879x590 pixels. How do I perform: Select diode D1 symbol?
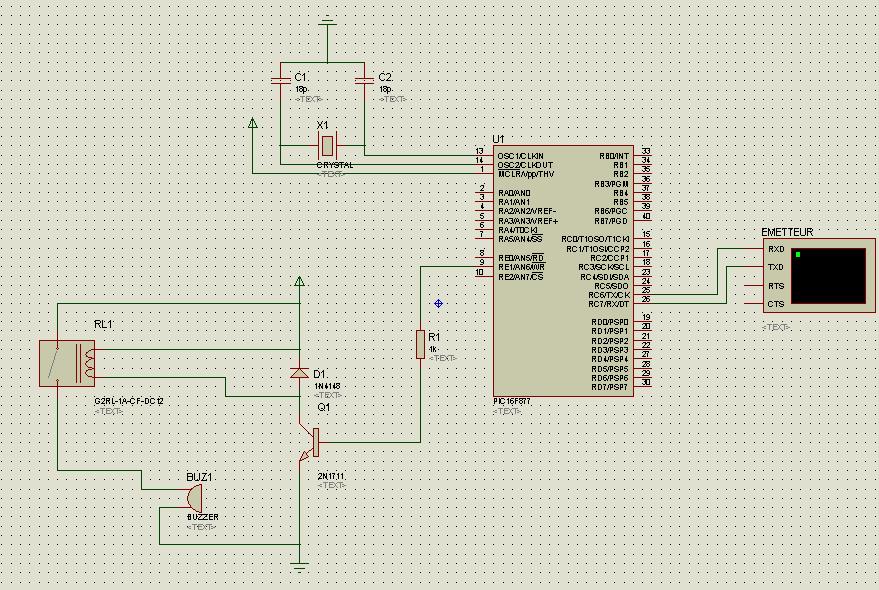299,373
